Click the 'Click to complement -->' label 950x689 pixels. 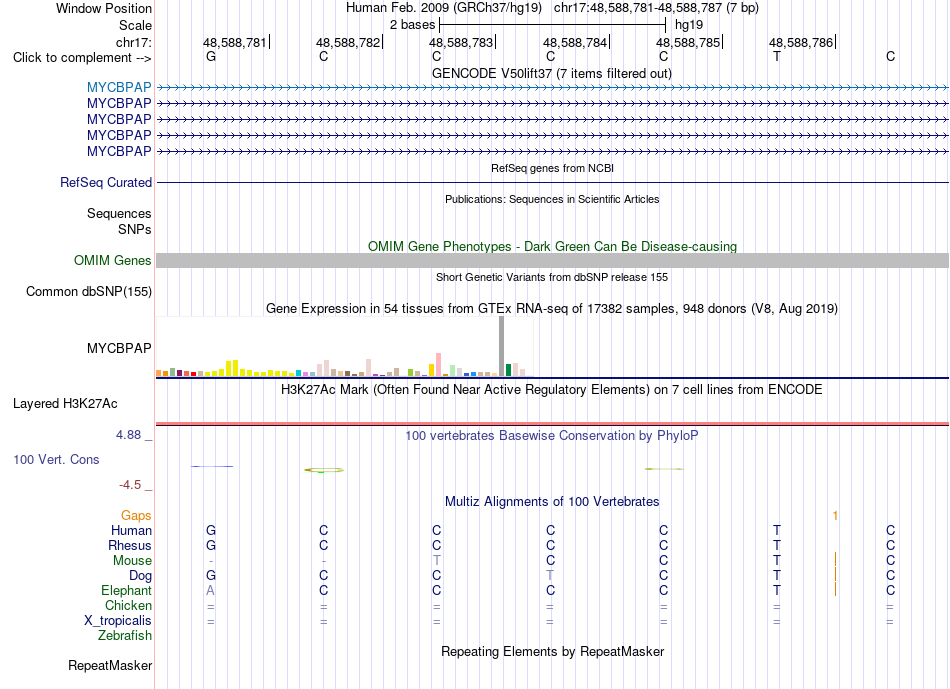[x=82, y=58]
